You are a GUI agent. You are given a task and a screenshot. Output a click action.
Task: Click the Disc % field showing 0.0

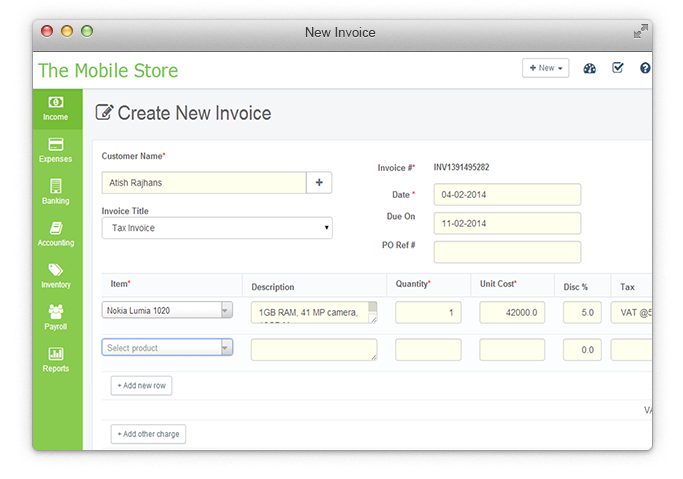pyautogui.click(x=582, y=350)
